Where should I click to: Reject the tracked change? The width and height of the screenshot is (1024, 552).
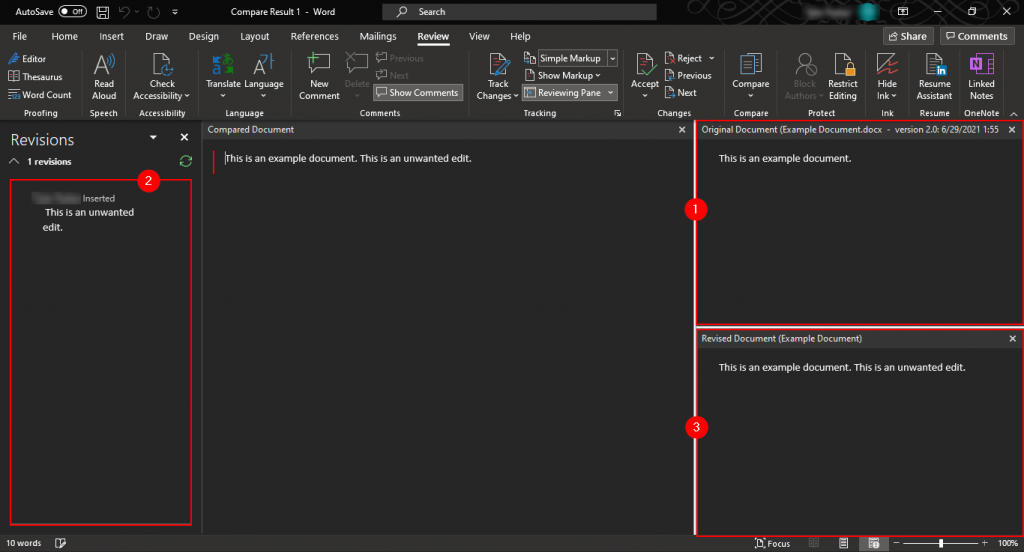coord(683,58)
